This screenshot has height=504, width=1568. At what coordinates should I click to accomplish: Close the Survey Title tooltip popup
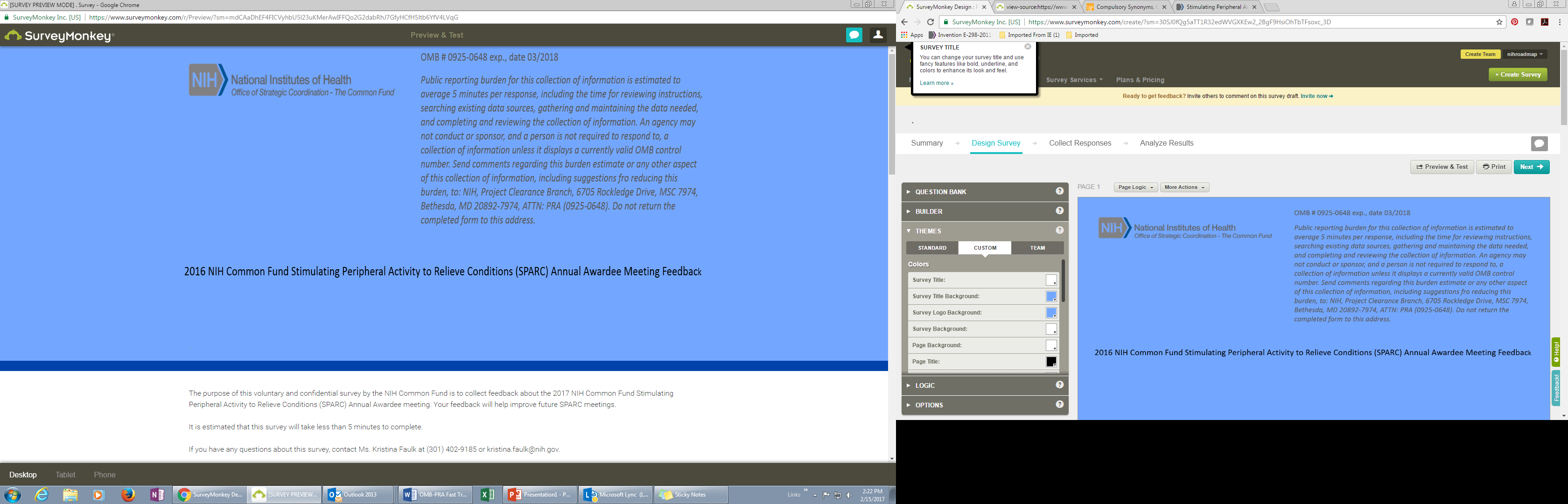click(x=1028, y=47)
